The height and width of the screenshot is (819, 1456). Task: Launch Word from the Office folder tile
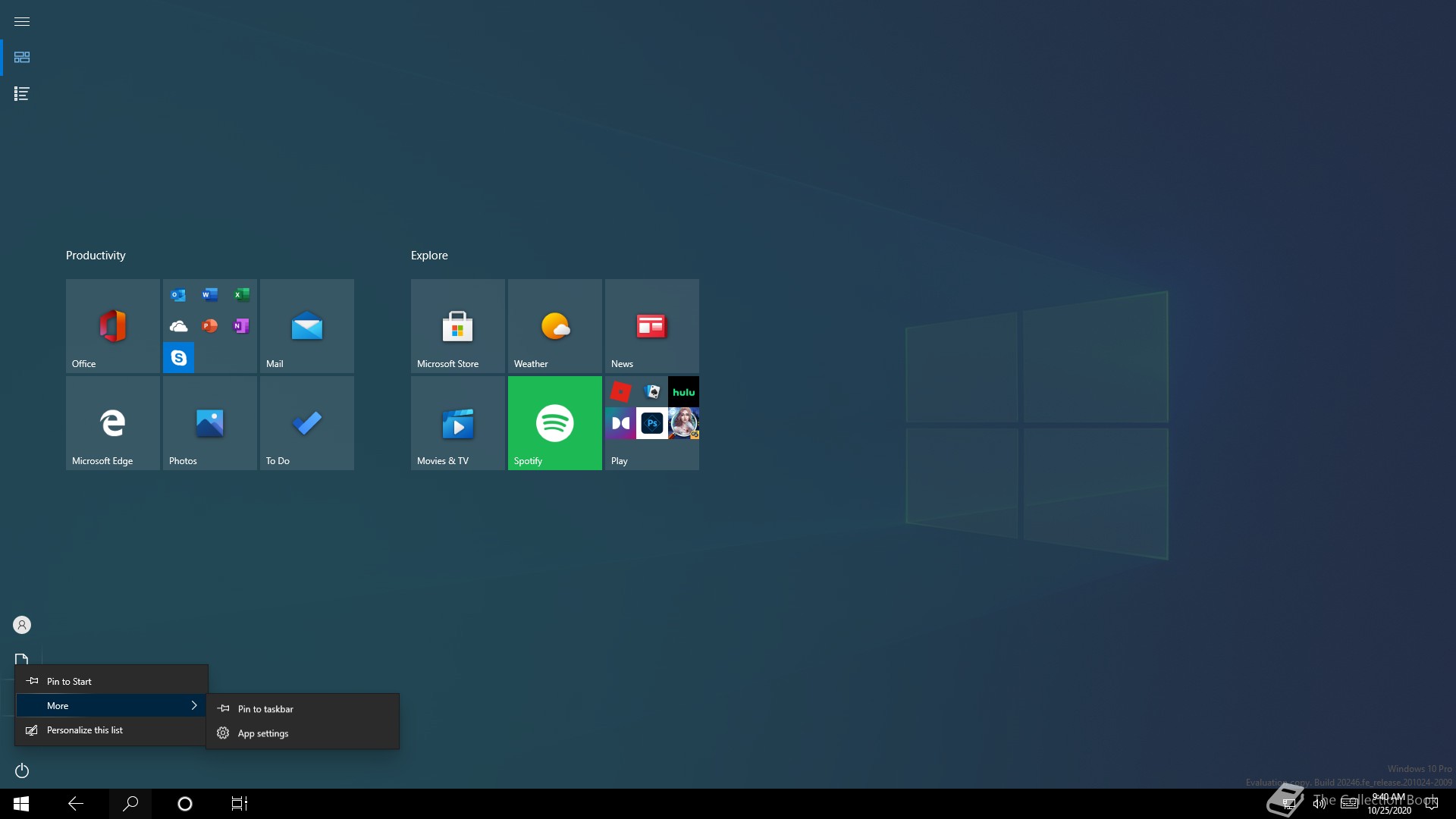[x=210, y=295]
